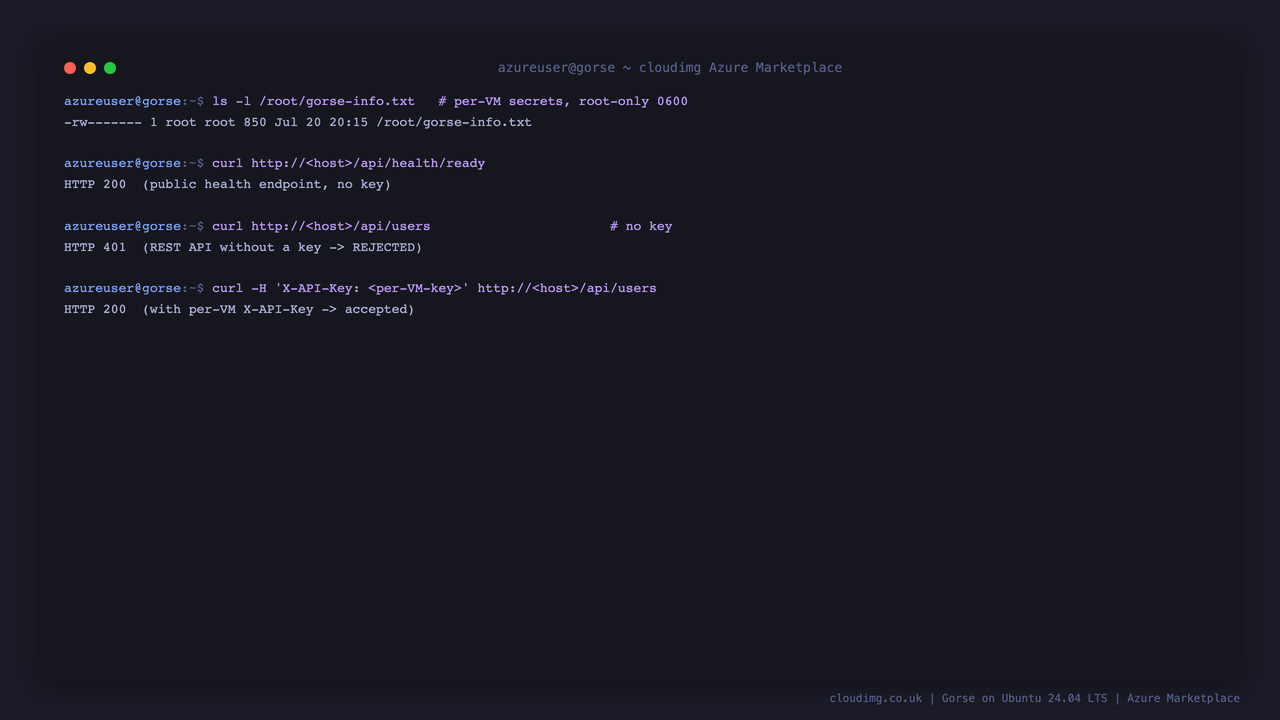1280x720 pixels.
Task: Click the red close window dot
Action: [70, 68]
